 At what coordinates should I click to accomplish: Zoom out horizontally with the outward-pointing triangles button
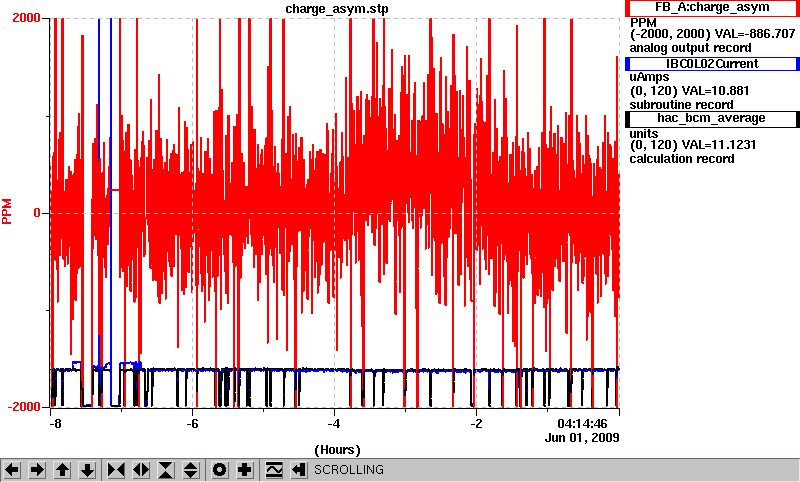[141, 470]
